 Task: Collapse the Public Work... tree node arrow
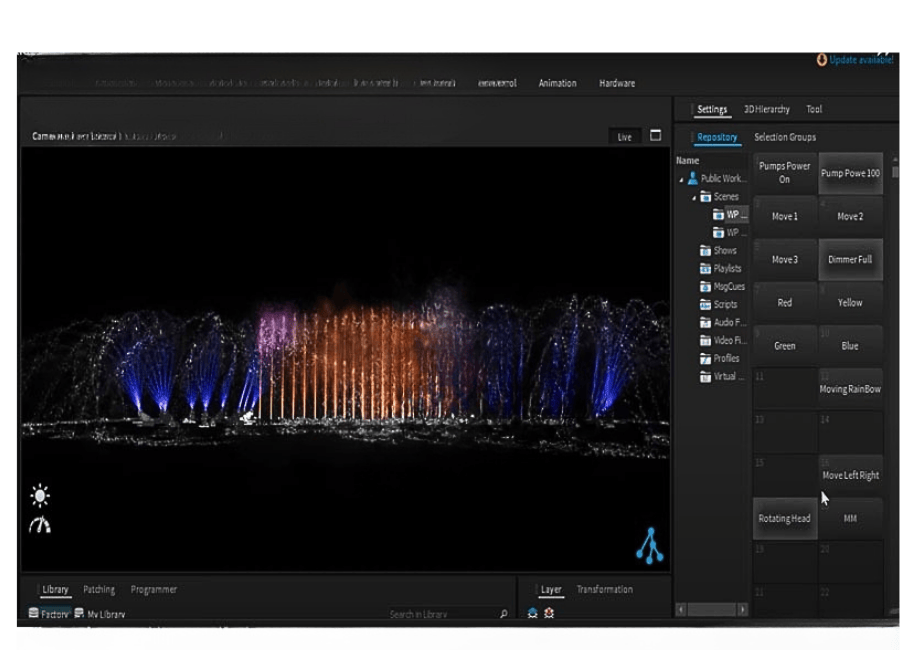681,180
